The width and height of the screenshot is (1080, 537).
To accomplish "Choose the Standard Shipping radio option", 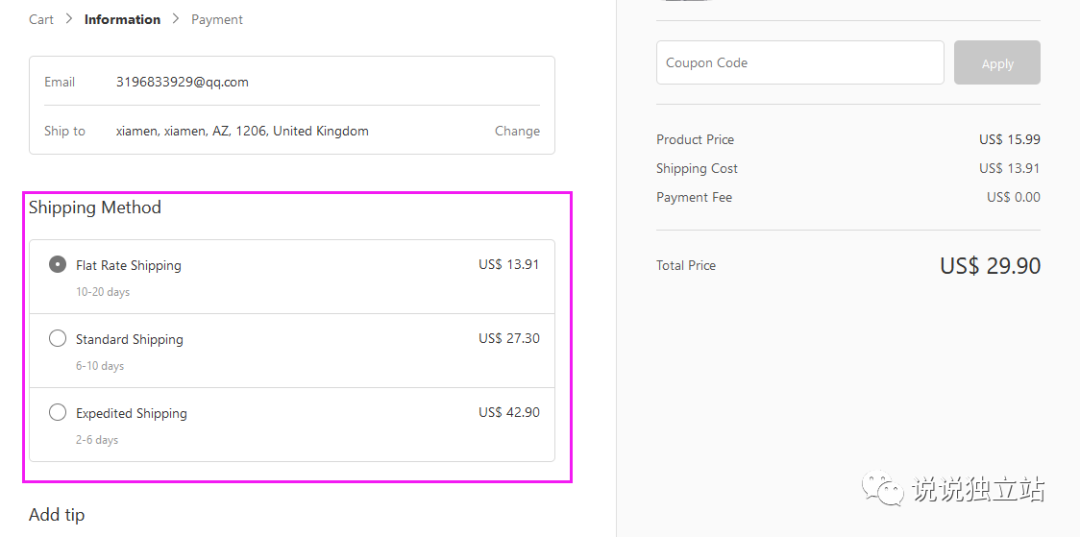I will pyautogui.click(x=58, y=339).
